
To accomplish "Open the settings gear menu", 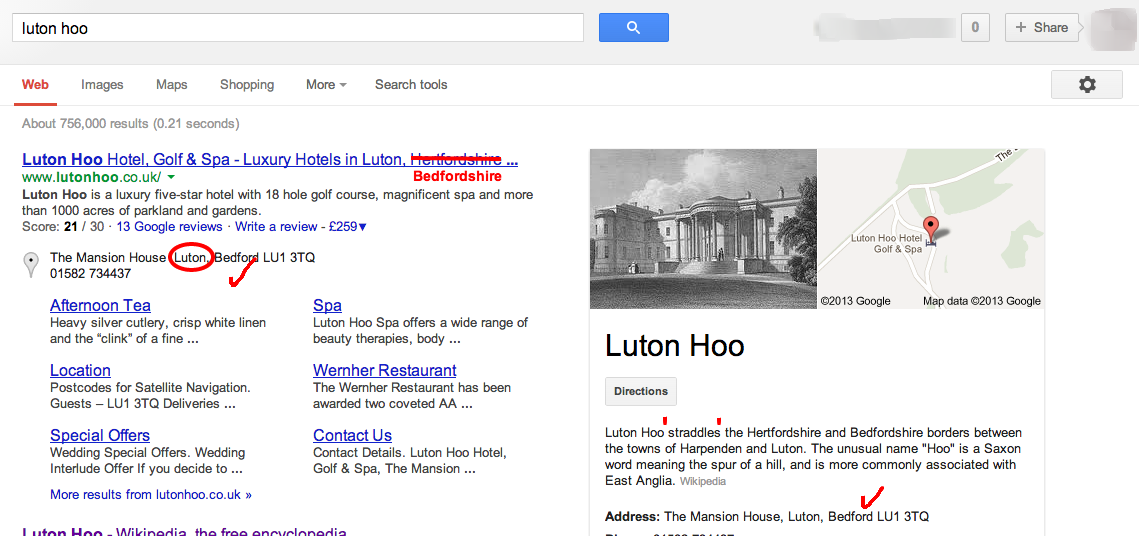I will click(1086, 85).
